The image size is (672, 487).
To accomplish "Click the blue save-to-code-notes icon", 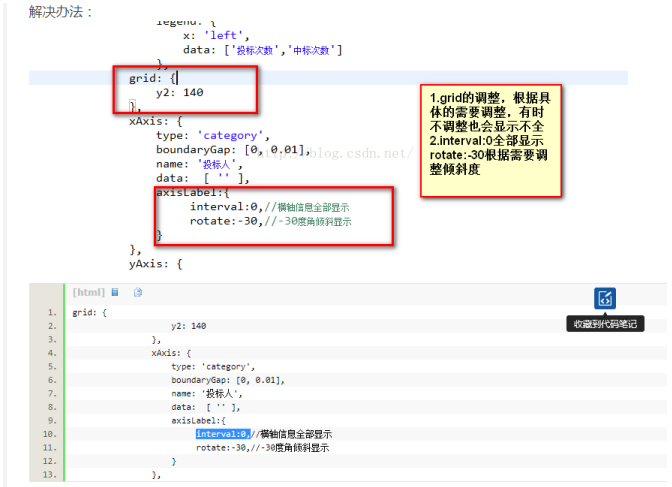I will (605, 298).
